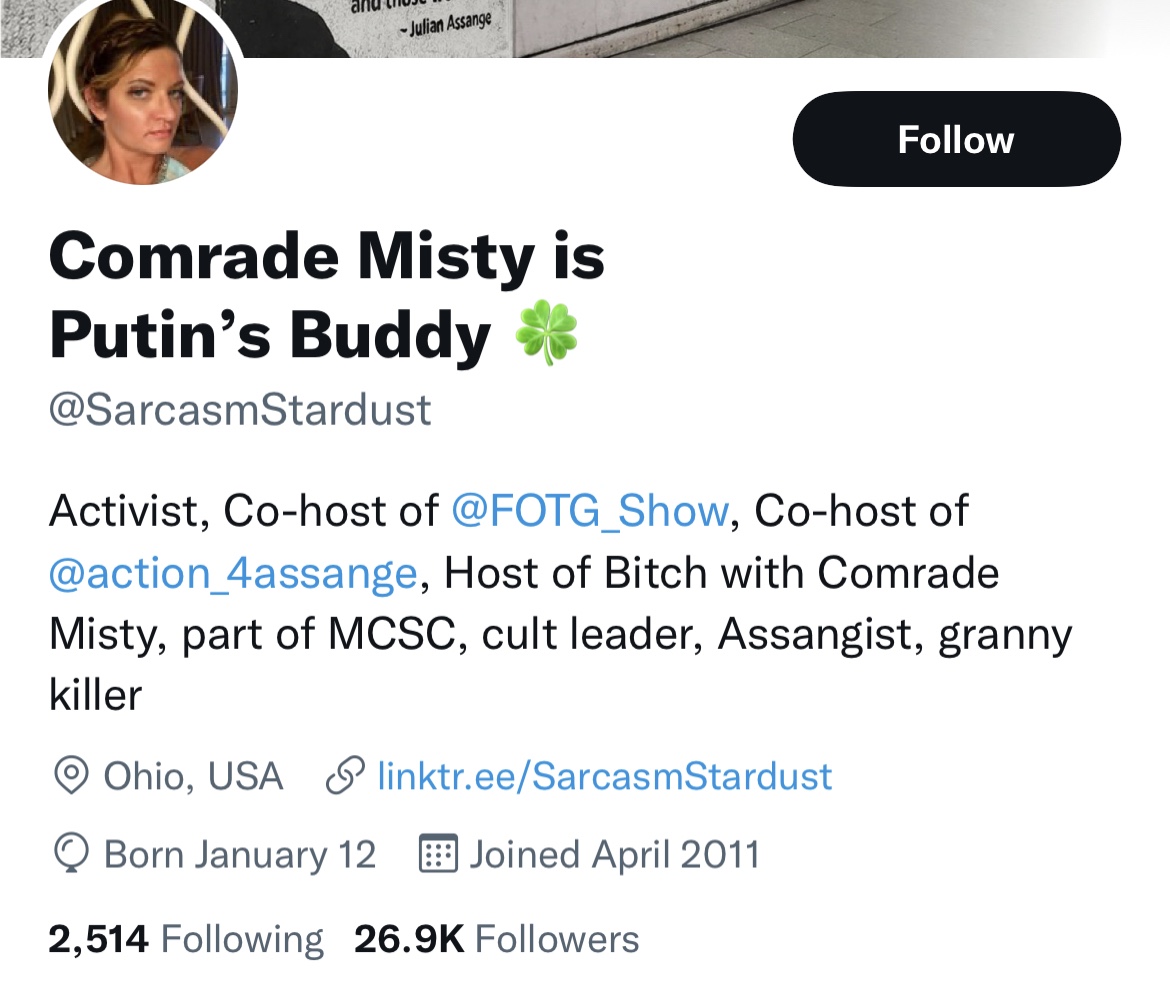1170x997 pixels.
Task: View the 2,514 Following list
Action: [186, 939]
